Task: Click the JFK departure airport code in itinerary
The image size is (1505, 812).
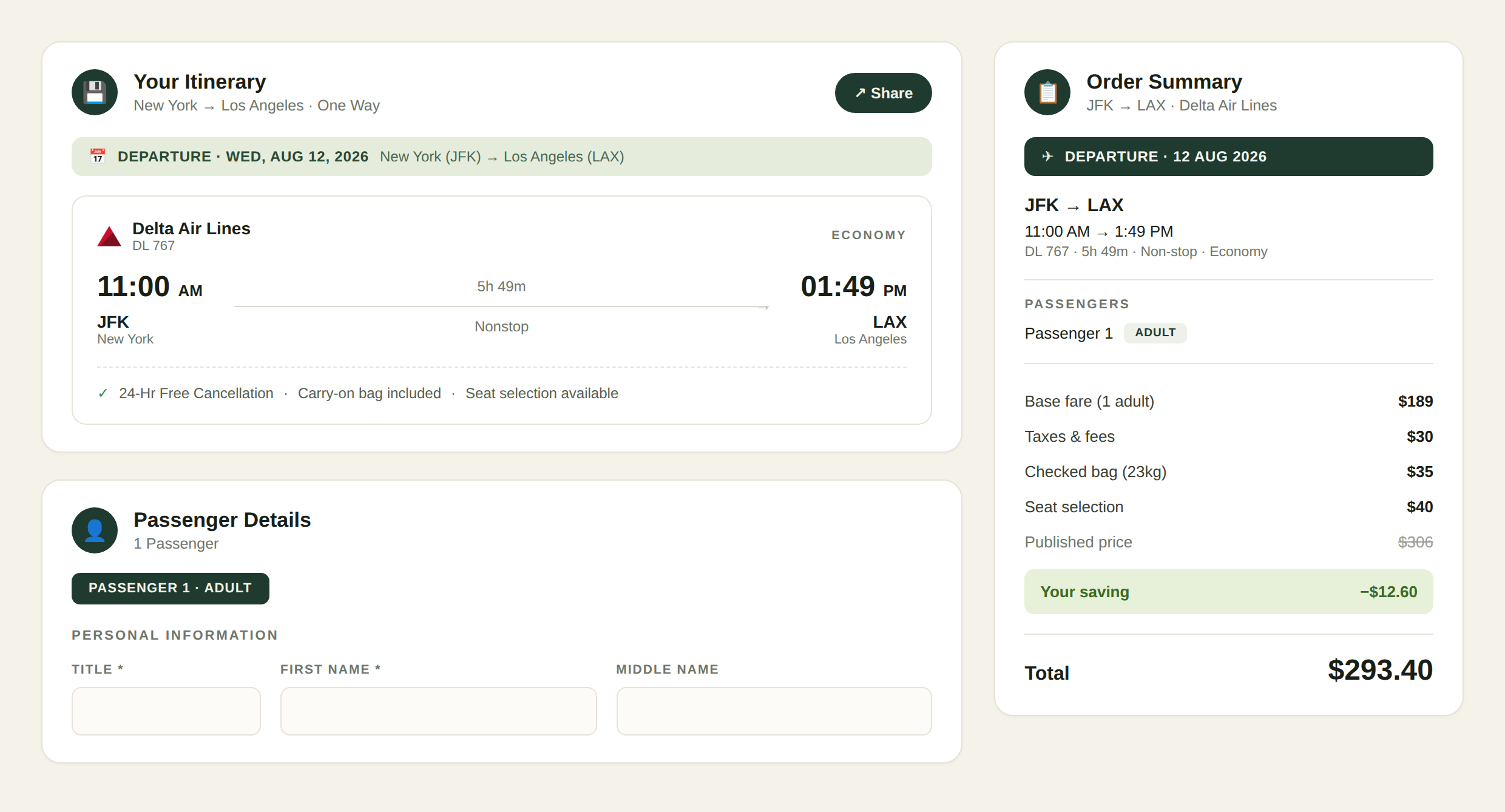Action: 113,322
